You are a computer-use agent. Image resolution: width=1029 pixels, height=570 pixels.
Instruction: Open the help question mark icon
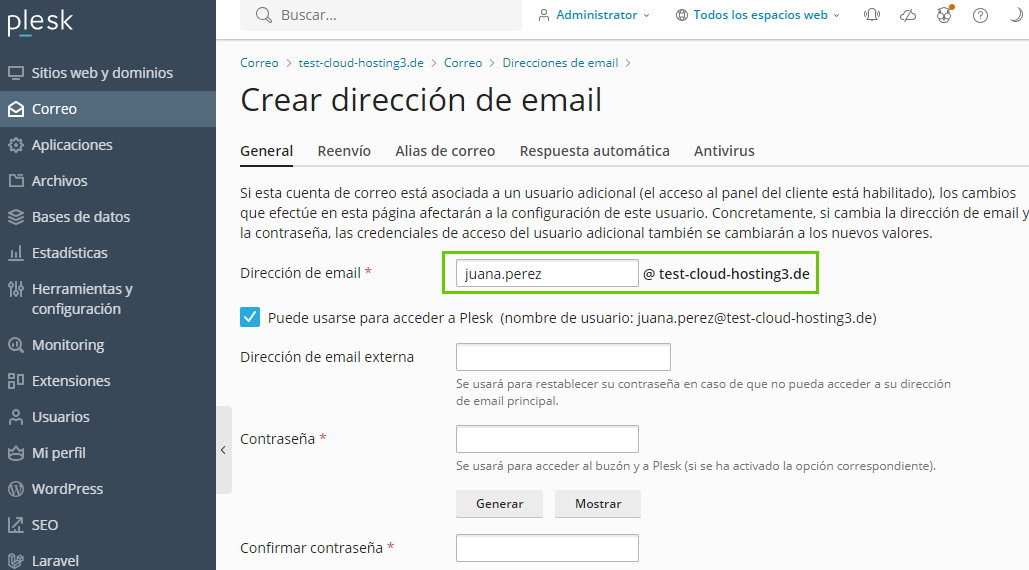pos(980,15)
